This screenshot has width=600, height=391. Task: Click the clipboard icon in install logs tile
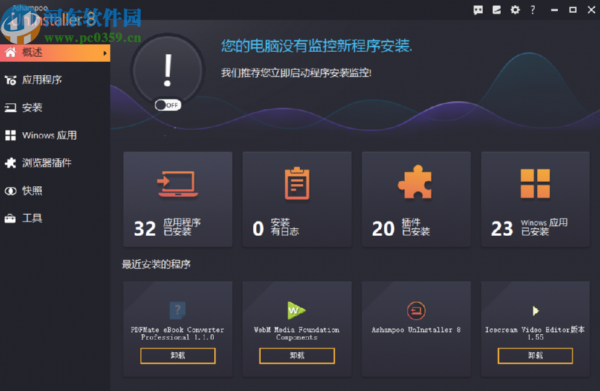[x=297, y=183]
